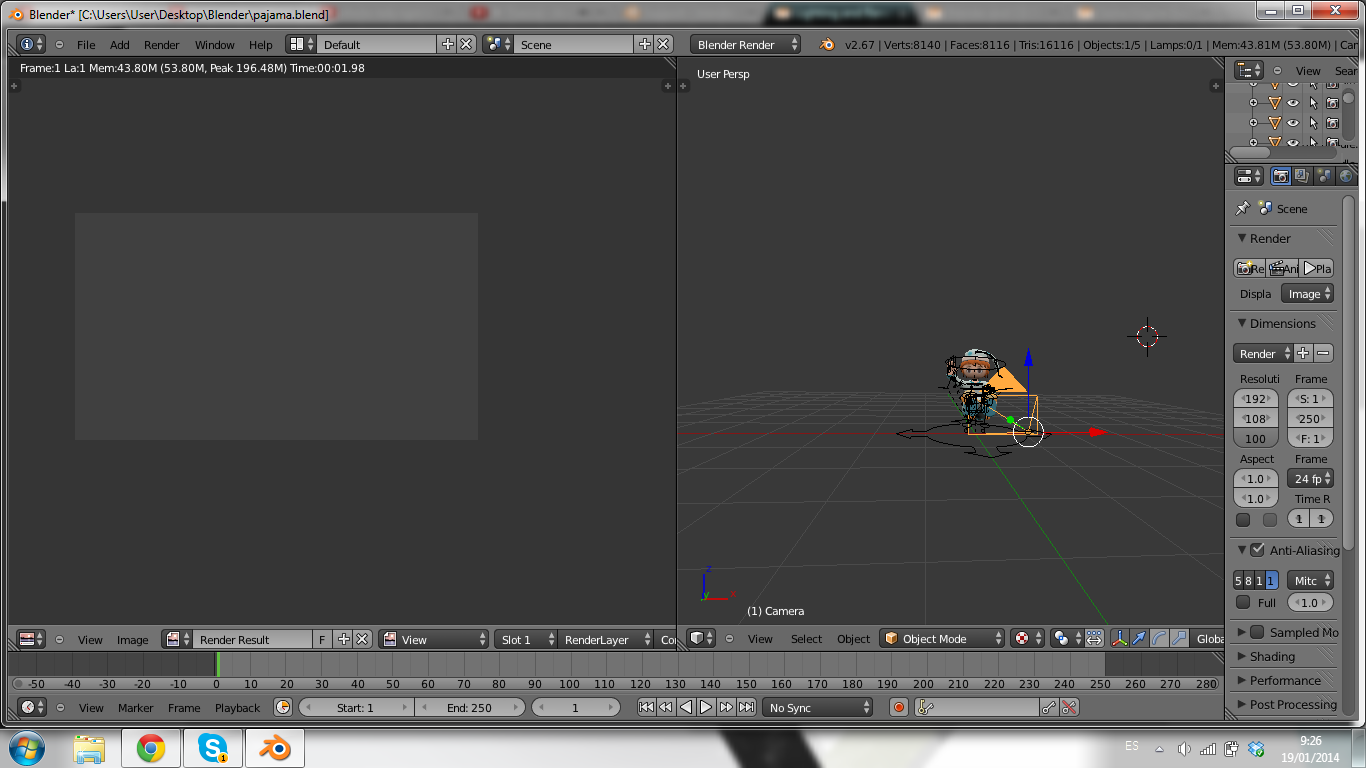
Task: Click the Start: 1 frame field
Action: click(356, 707)
